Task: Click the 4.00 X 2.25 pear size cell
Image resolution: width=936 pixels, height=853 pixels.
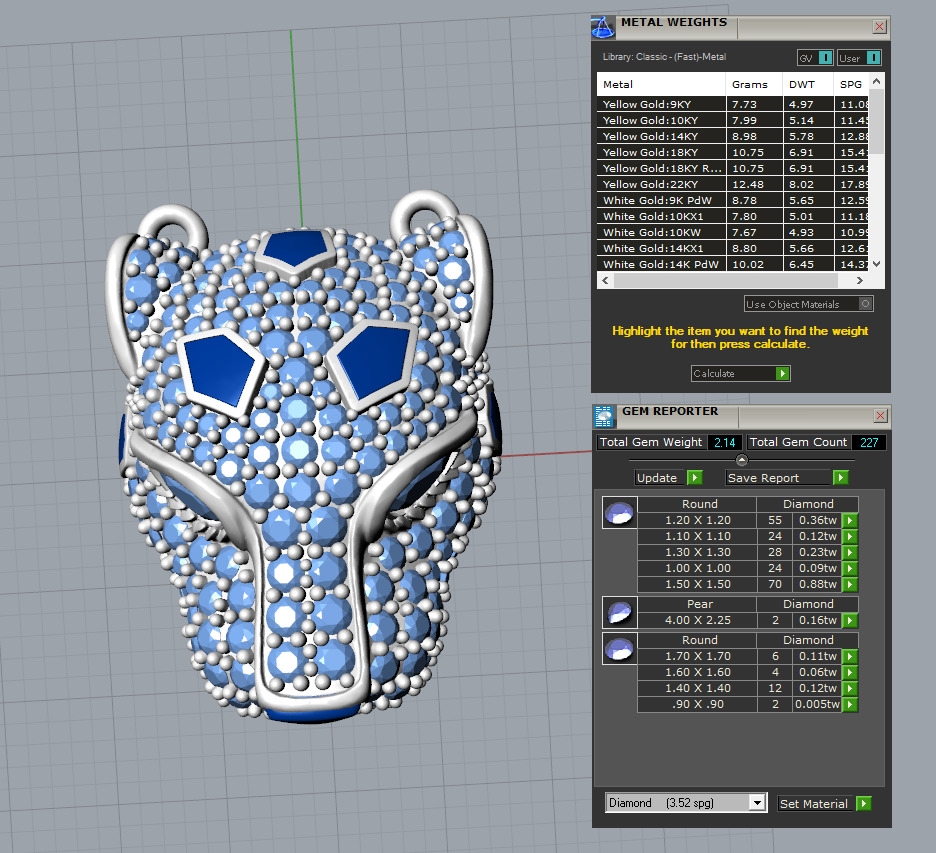Action: pos(697,620)
